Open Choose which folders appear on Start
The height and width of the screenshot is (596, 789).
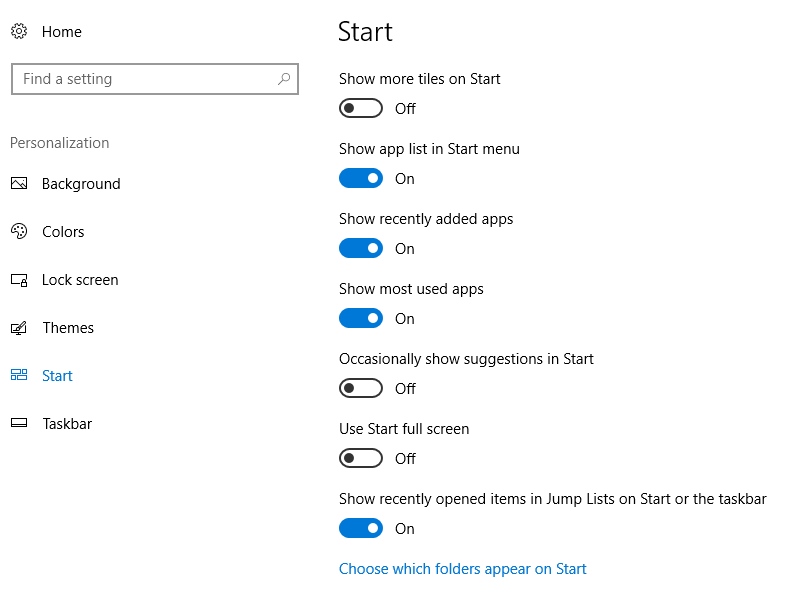tap(462, 569)
